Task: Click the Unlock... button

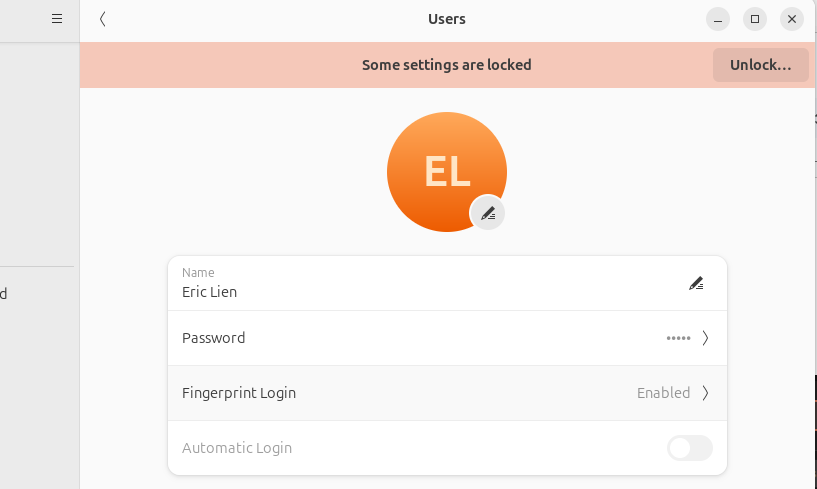Action: (760, 65)
